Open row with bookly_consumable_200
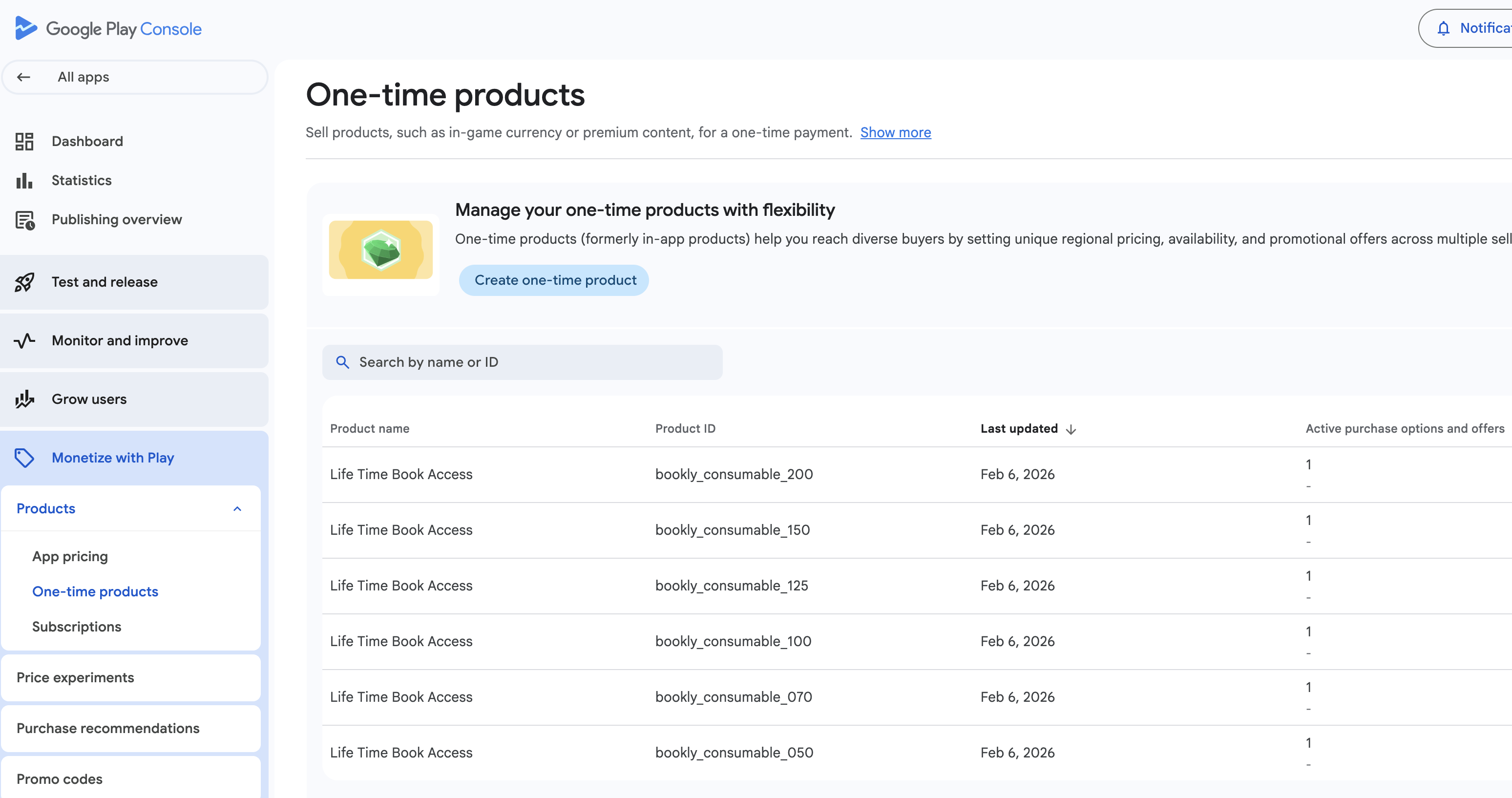The width and height of the screenshot is (1512, 798). [x=917, y=475]
